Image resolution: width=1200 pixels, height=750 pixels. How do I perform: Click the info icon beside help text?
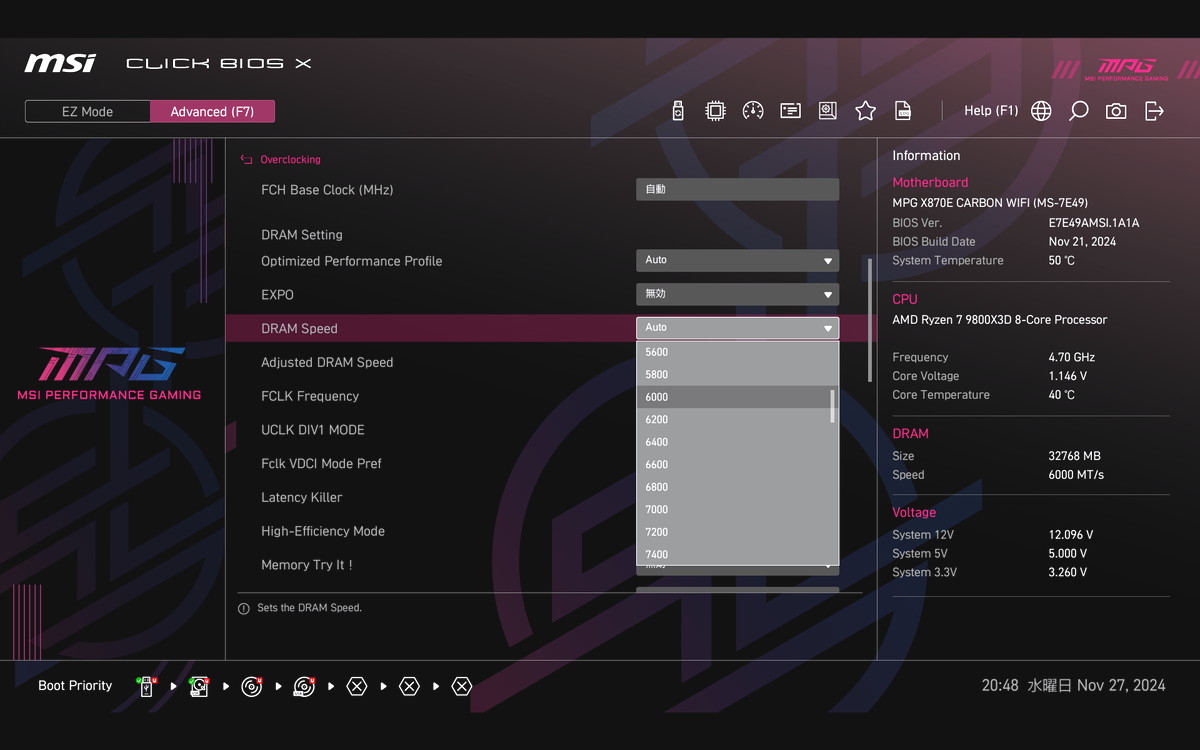point(244,608)
